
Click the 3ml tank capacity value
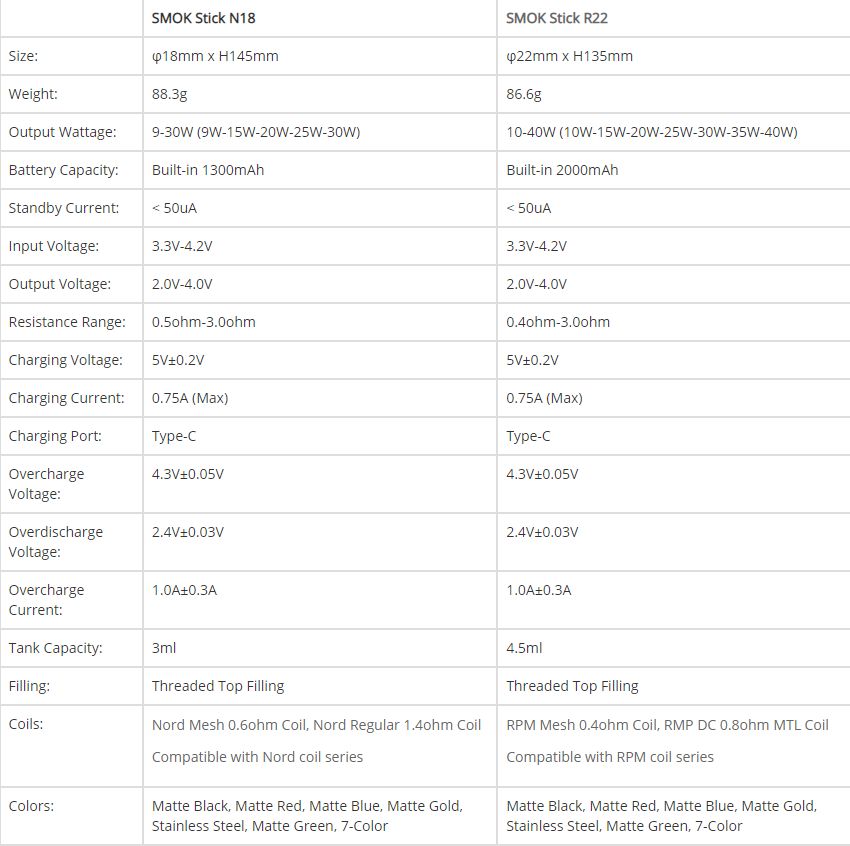[x=164, y=648]
